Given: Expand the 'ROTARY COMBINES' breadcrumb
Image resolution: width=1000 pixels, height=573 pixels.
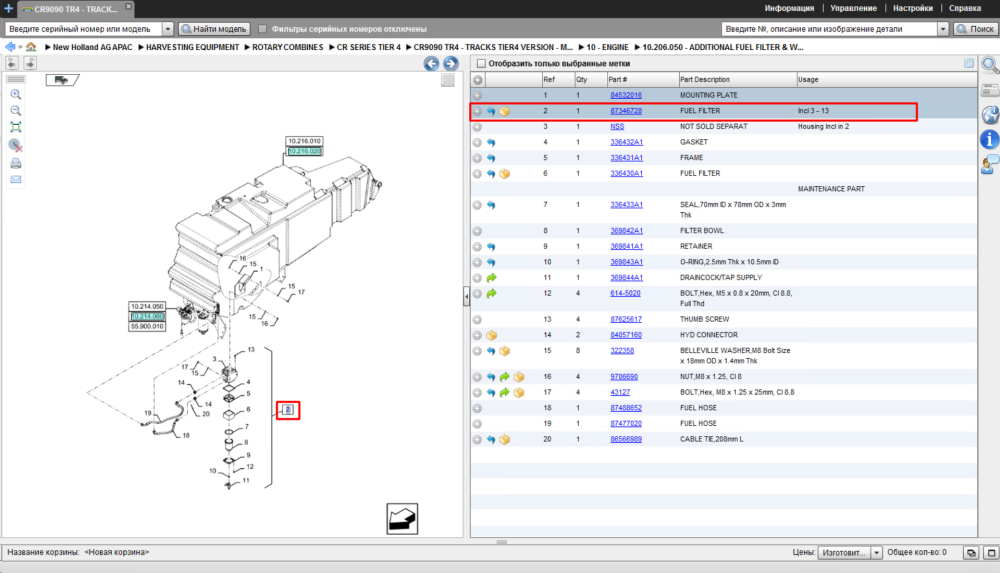Looking at the screenshot, I should [x=247, y=47].
